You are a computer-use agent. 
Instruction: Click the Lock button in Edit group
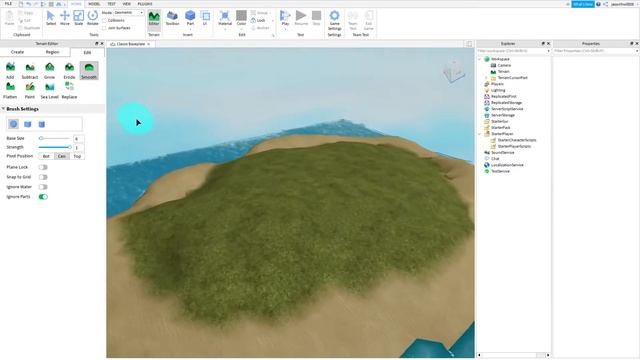(258, 20)
